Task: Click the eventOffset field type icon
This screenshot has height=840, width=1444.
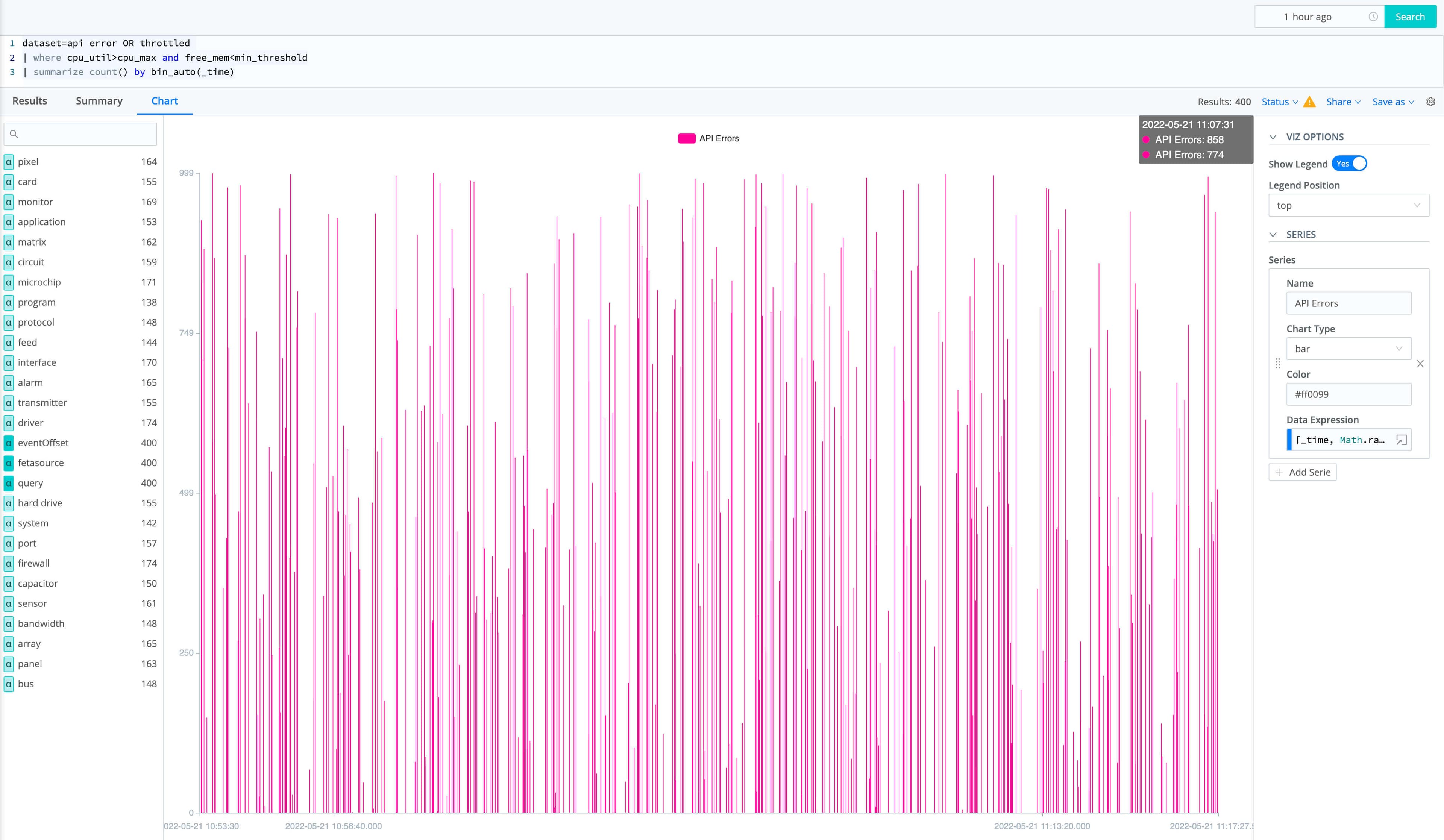Action: [x=9, y=443]
